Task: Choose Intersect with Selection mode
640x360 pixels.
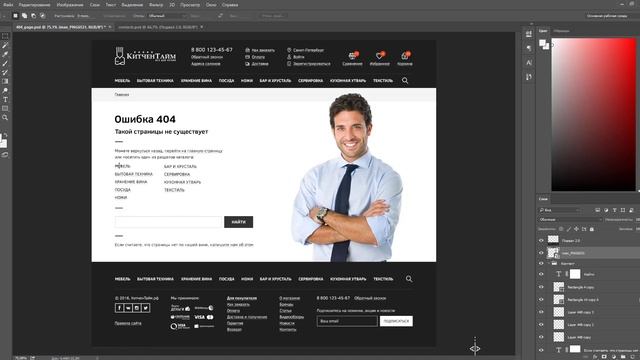Action: pos(42,16)
